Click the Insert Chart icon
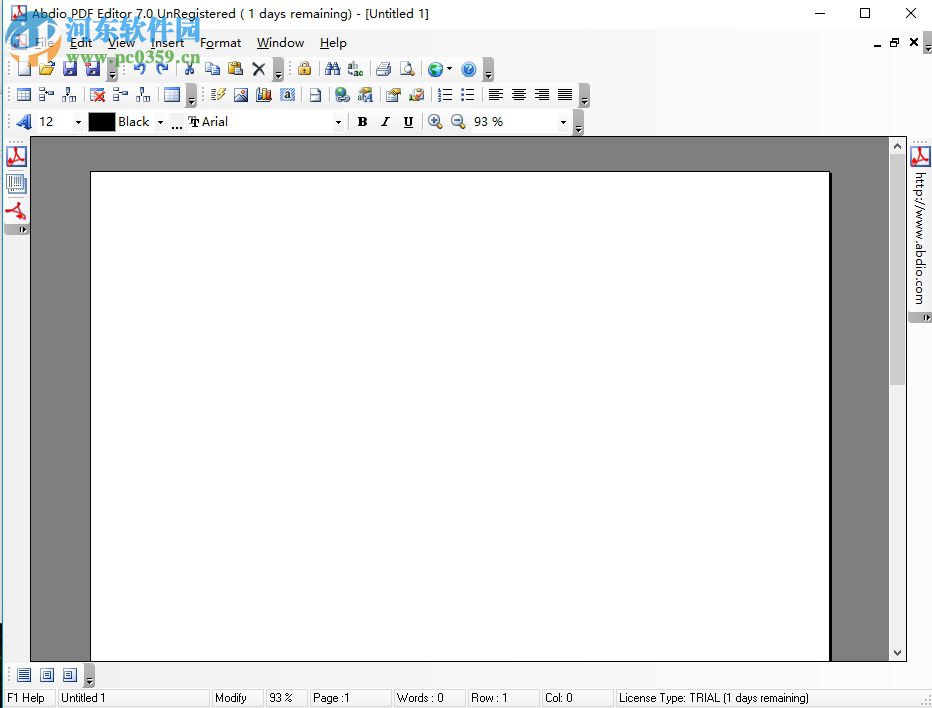 [x=262, y=94]
